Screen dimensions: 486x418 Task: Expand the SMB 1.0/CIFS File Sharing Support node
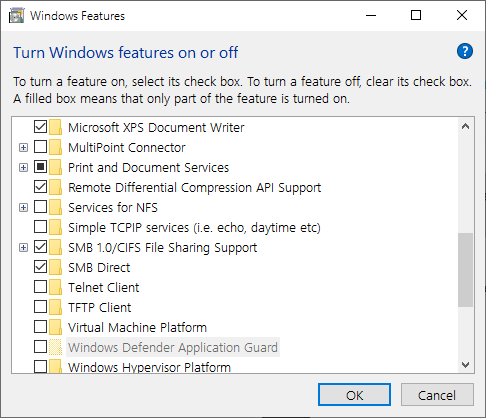[x=23, y=247]
